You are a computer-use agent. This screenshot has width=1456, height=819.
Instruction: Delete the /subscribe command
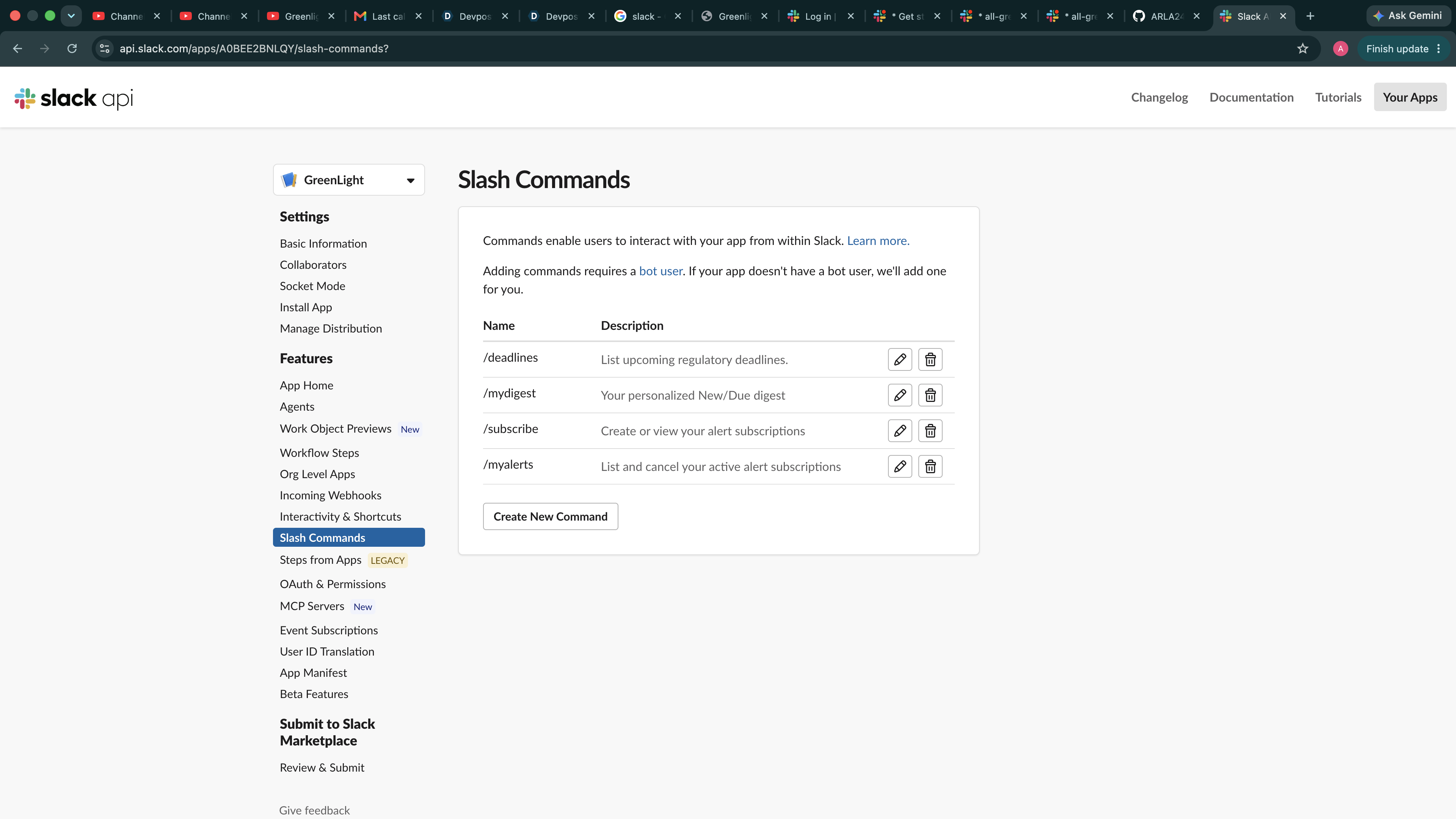point(930,431)
